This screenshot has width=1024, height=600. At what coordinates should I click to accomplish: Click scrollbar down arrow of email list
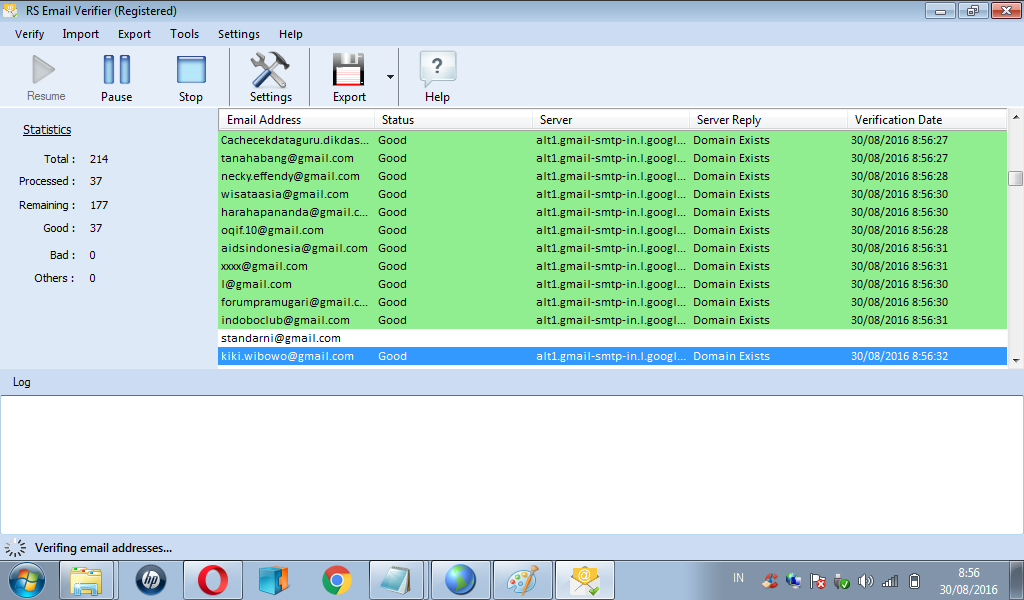click(1016, 360)
